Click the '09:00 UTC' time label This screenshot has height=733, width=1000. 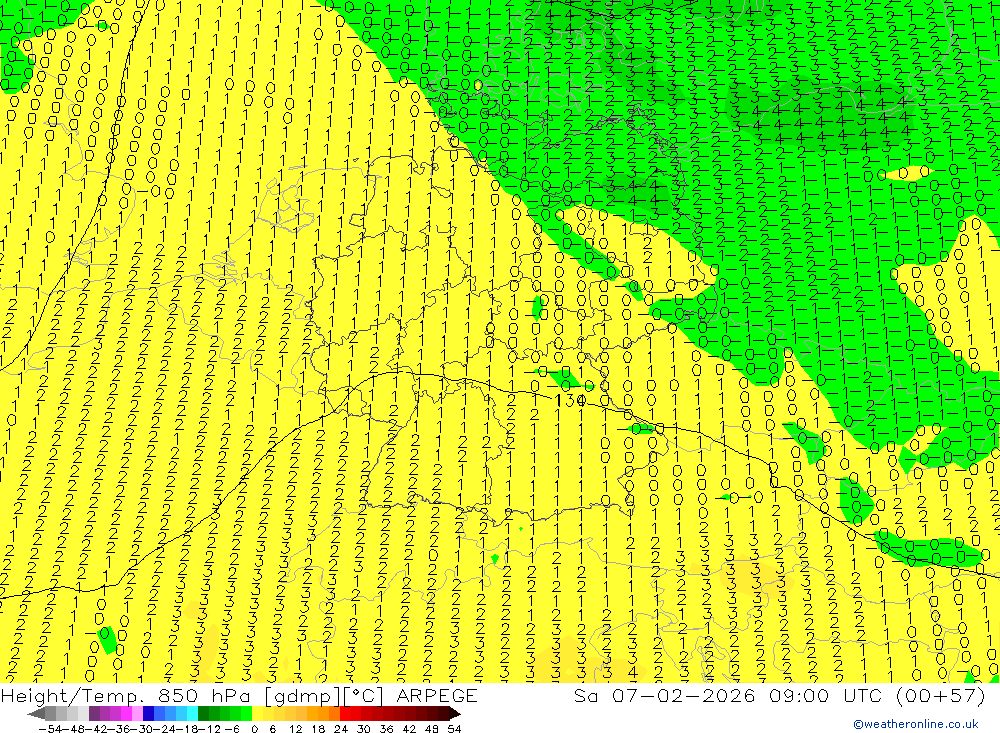pos(825,696)
